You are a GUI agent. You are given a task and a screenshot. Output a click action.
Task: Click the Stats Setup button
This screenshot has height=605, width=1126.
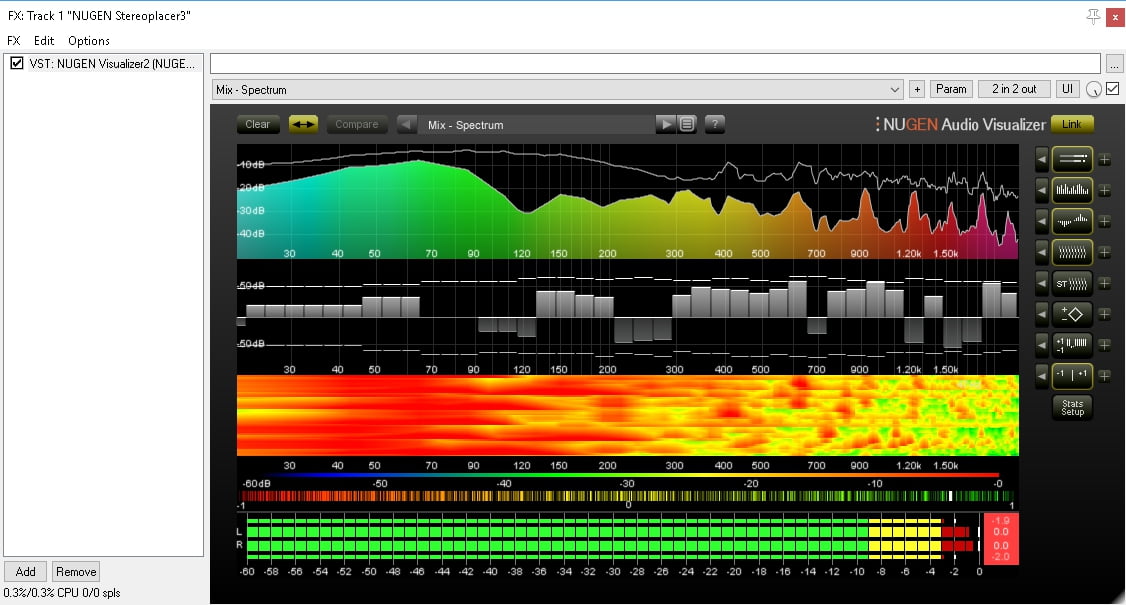[1072, 407]
